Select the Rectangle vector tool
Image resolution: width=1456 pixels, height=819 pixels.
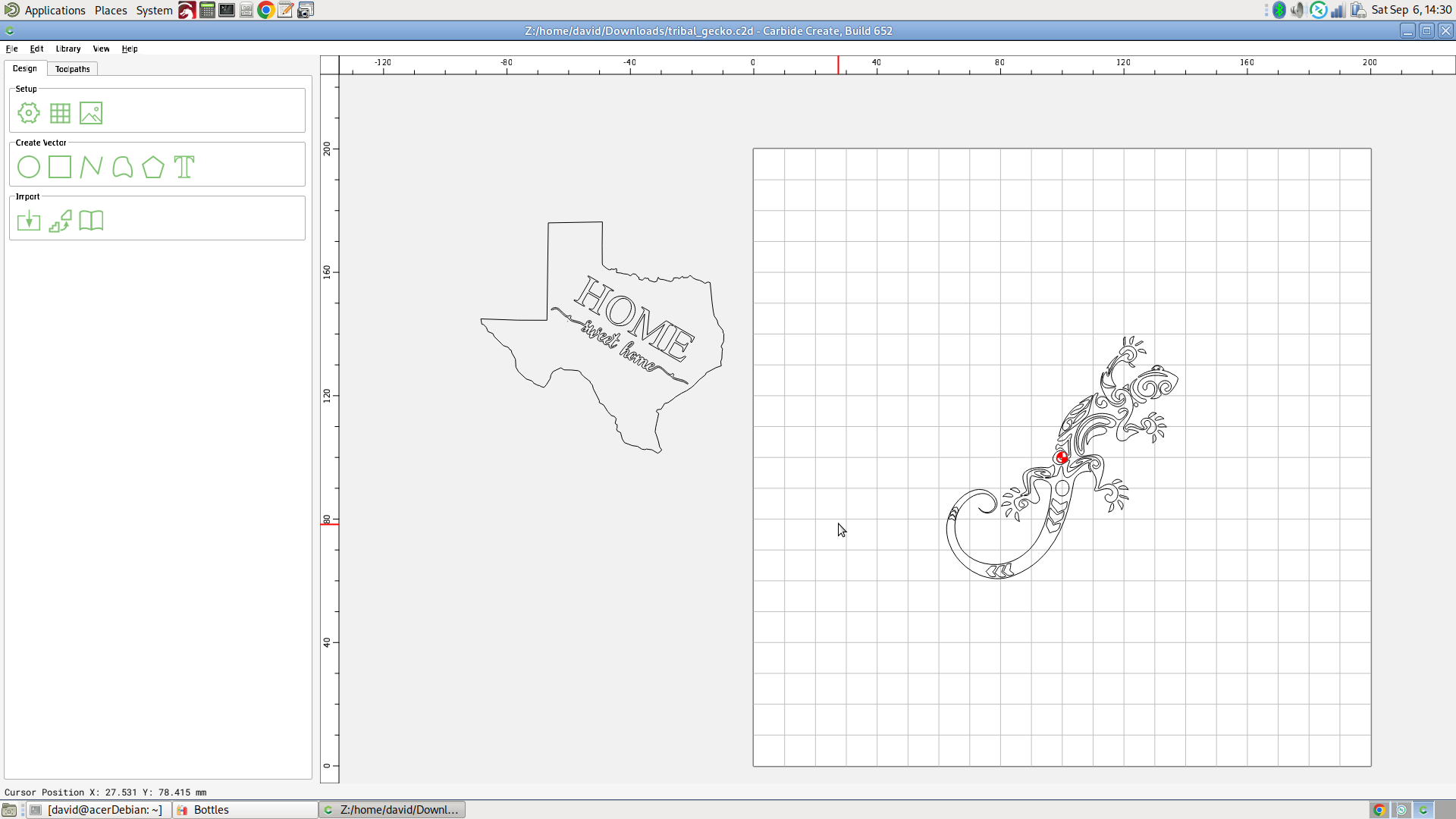60,167
